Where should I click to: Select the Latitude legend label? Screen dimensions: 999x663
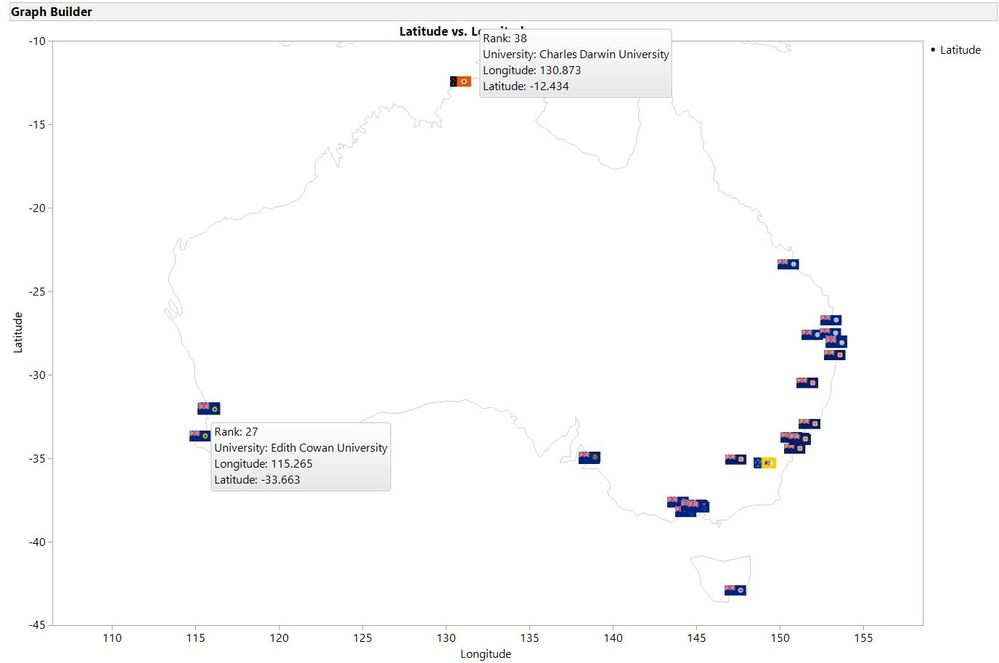pos(960,50)
